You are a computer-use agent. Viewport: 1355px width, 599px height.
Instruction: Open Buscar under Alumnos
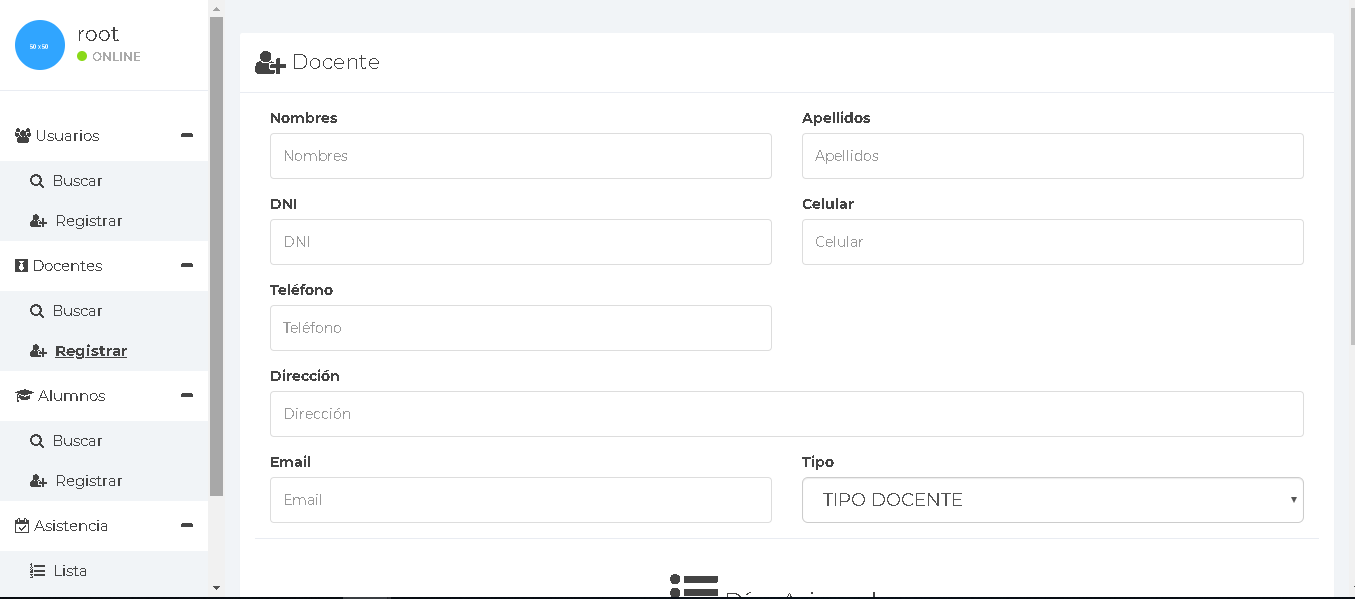(x=77, y=441)
